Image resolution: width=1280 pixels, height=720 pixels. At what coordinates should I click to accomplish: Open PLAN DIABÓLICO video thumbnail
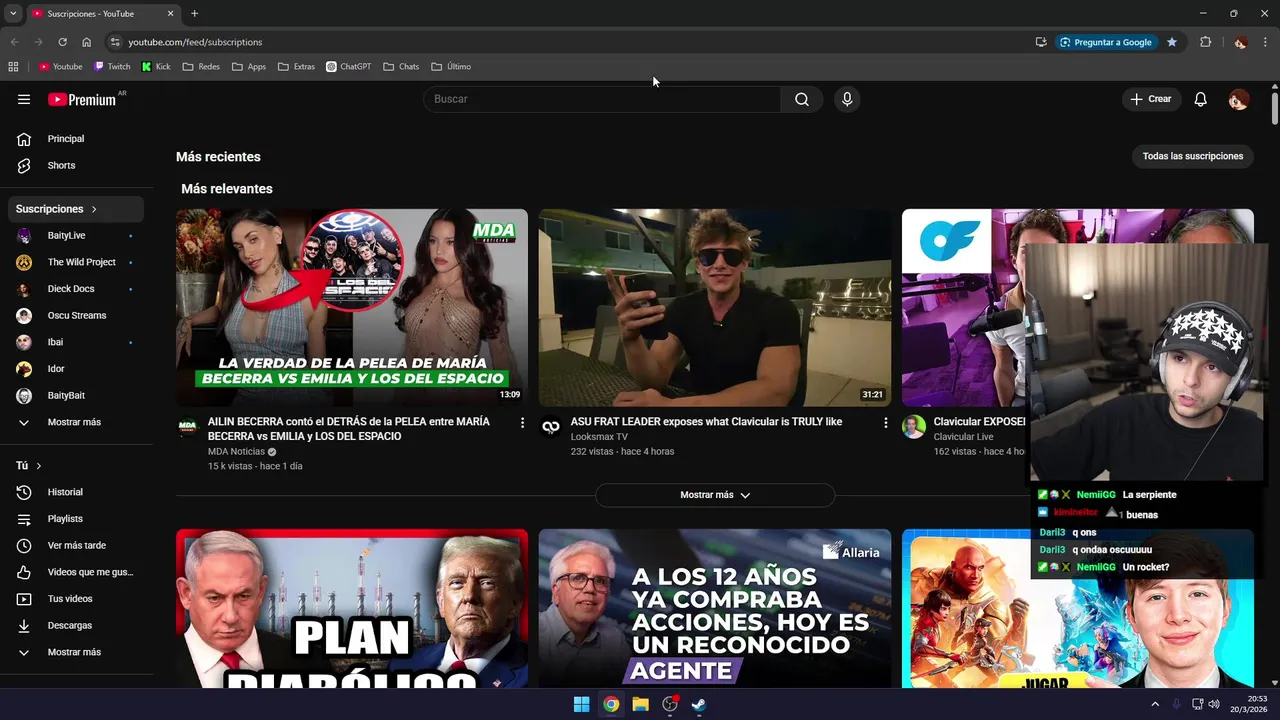click(x=352, y=608)
